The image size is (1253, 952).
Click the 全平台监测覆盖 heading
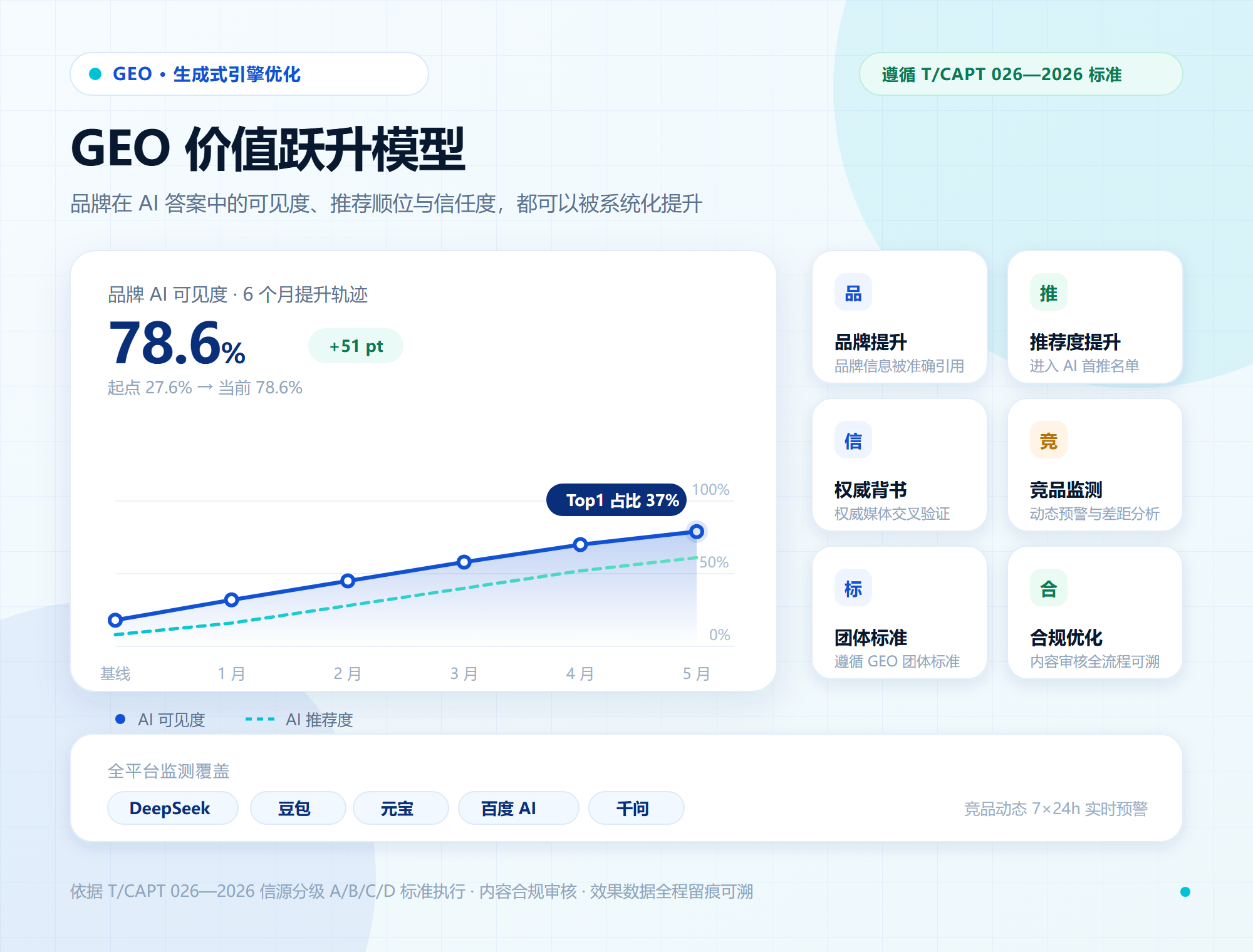pyautogui.click(x=169, y=771)
